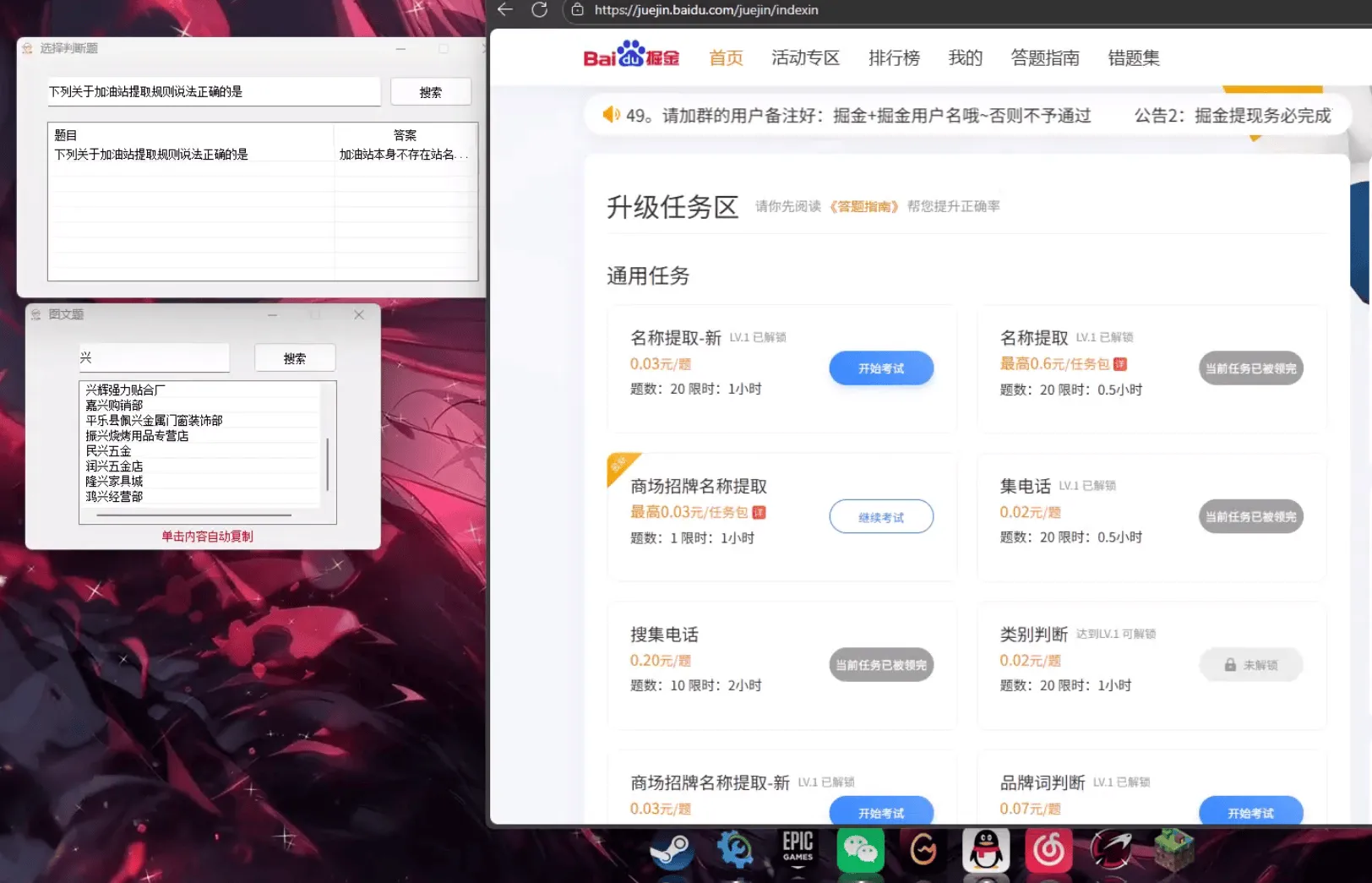Click the page refresh icon
Screen dimensions: 1372x883
tap(540, 10)
